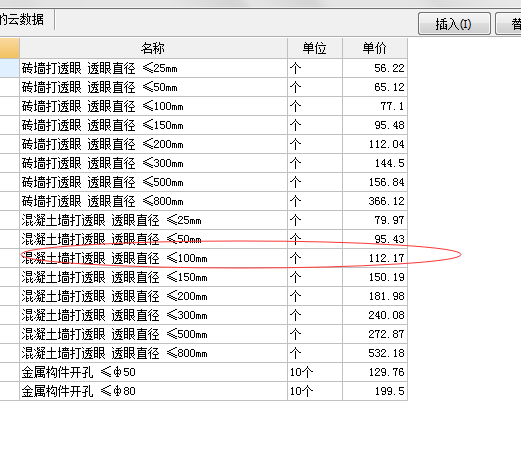Select row 砖墙打透眼 透眼直径 ≤800mm
This screenshot has height=463, width=521.
[x=213, y=201]
